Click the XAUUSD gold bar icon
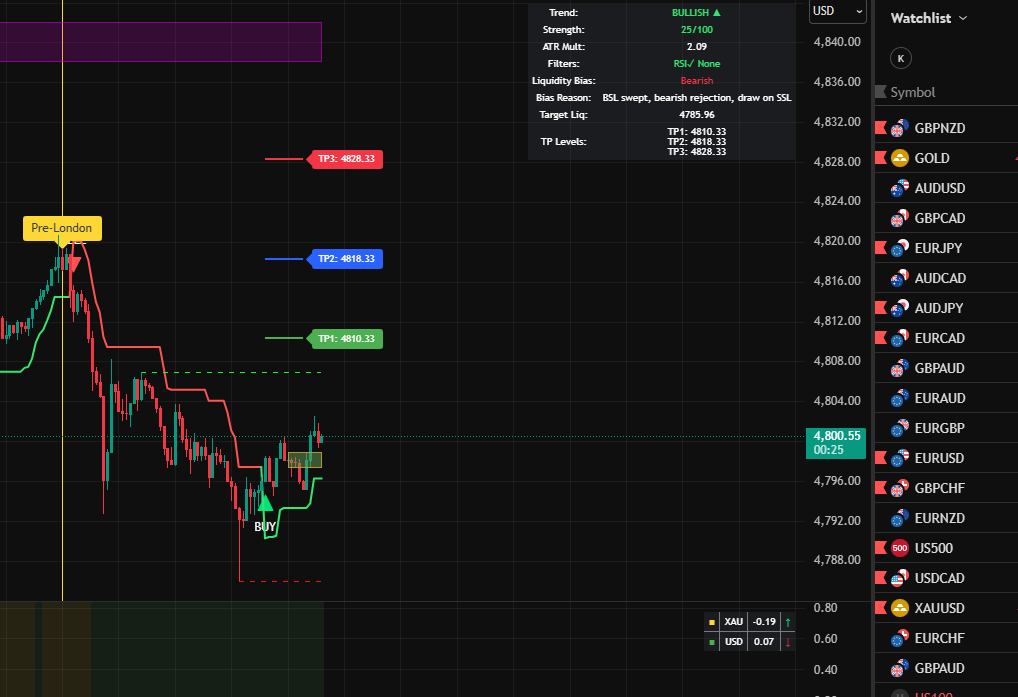1018x697 pixels. coord(899,608)
